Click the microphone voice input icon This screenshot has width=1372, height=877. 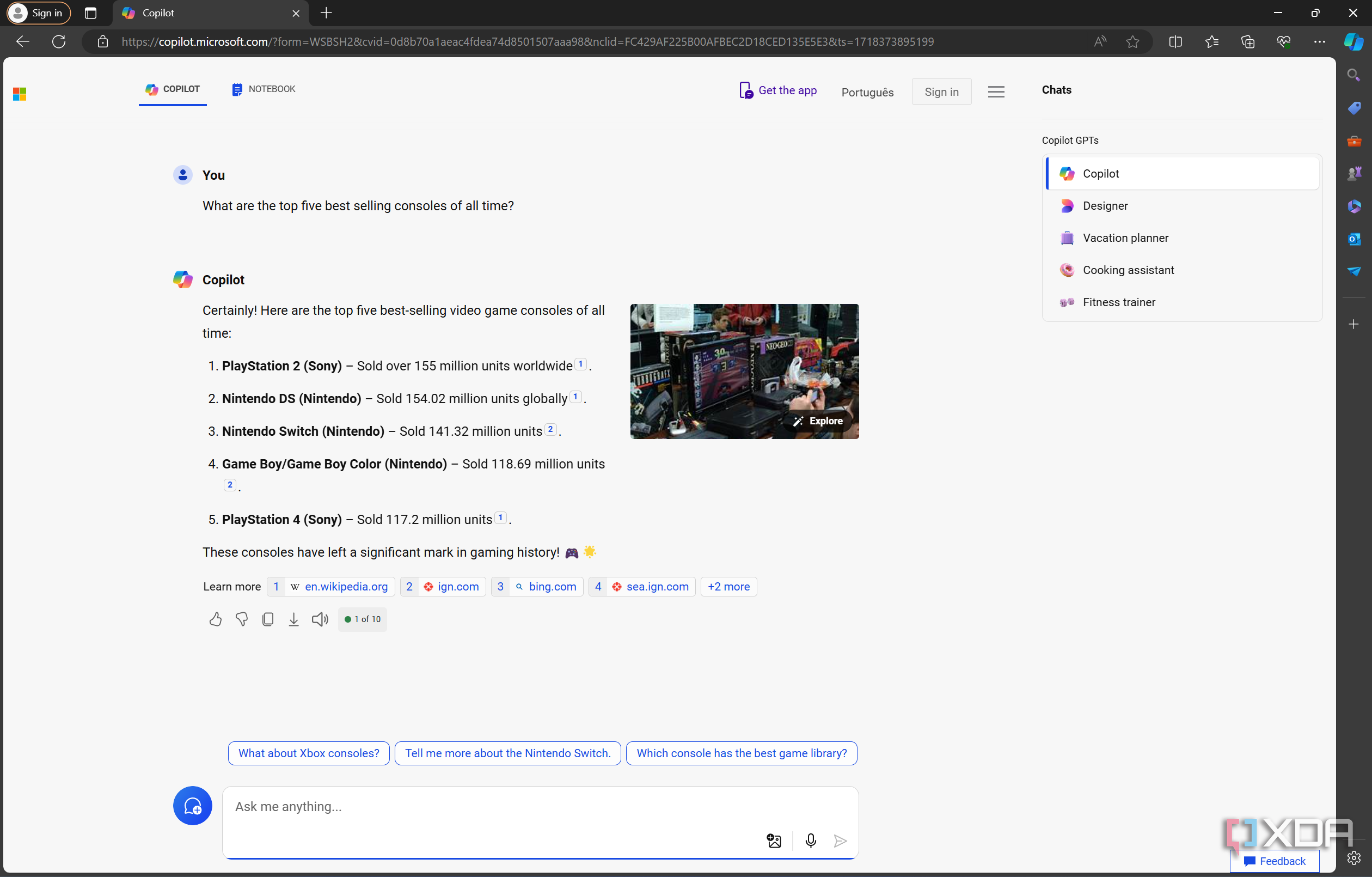(x=810, y=841)
